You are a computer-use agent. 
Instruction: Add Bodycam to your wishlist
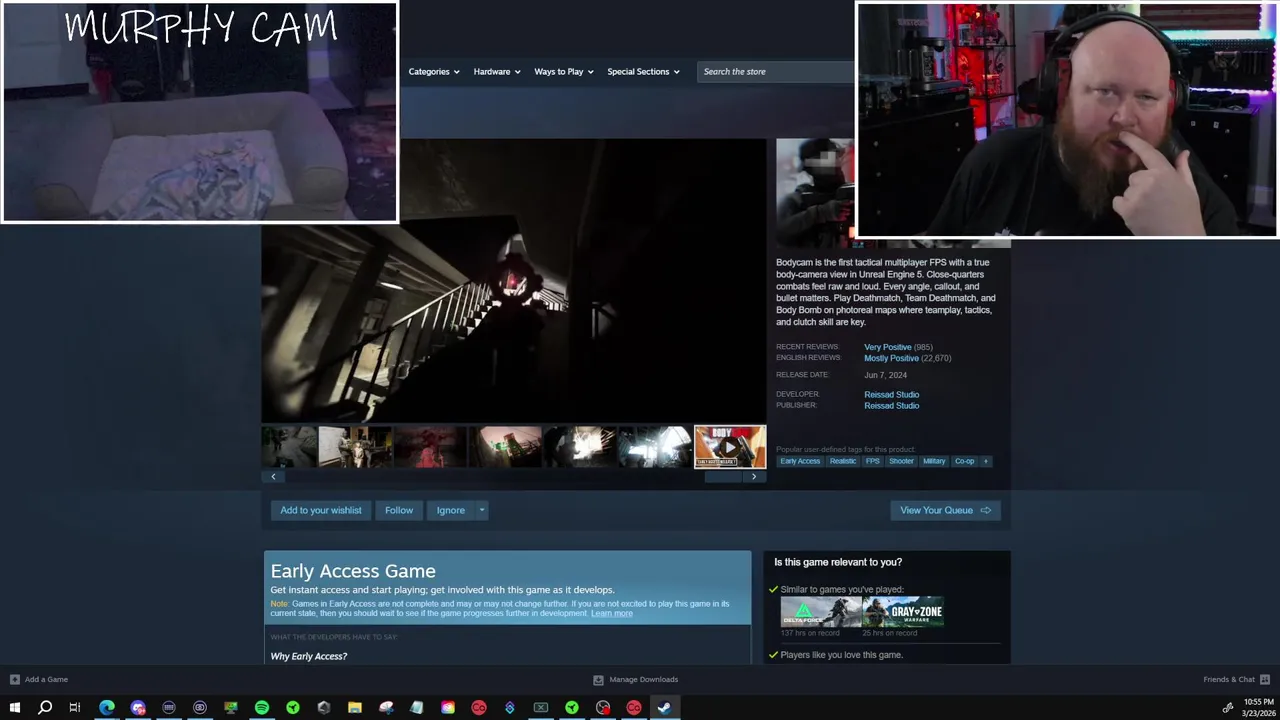coord(321,510)
